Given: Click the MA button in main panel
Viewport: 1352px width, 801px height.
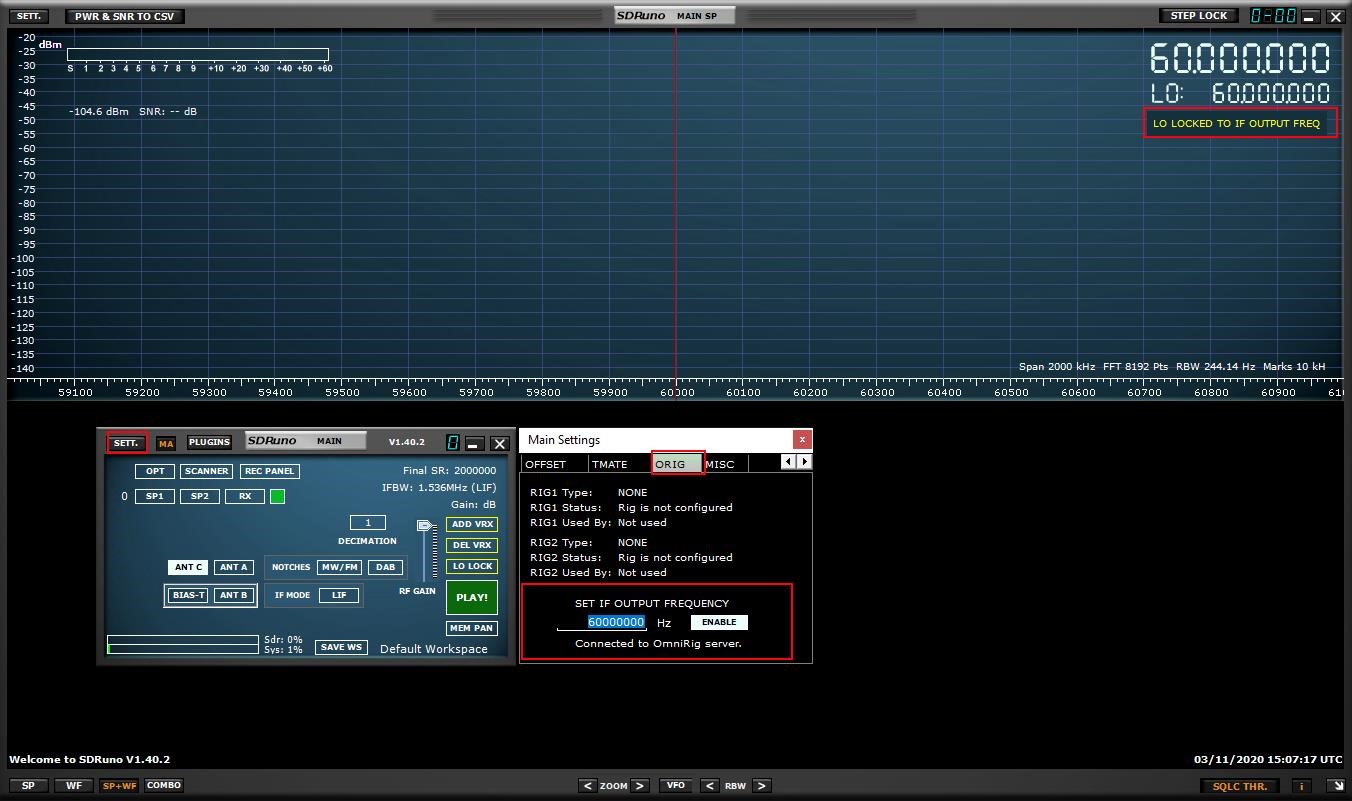Looking at the screenshot, I should (x=166, y=443).
